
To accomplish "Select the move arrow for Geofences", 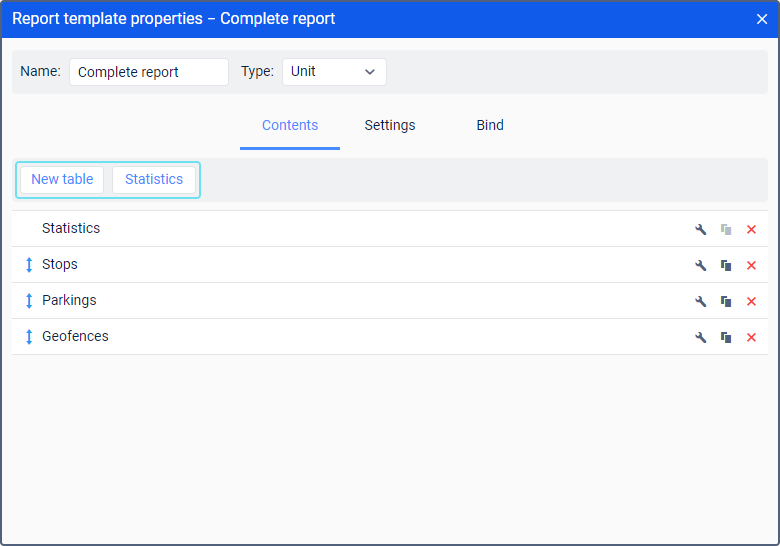I will click(29, 337).
